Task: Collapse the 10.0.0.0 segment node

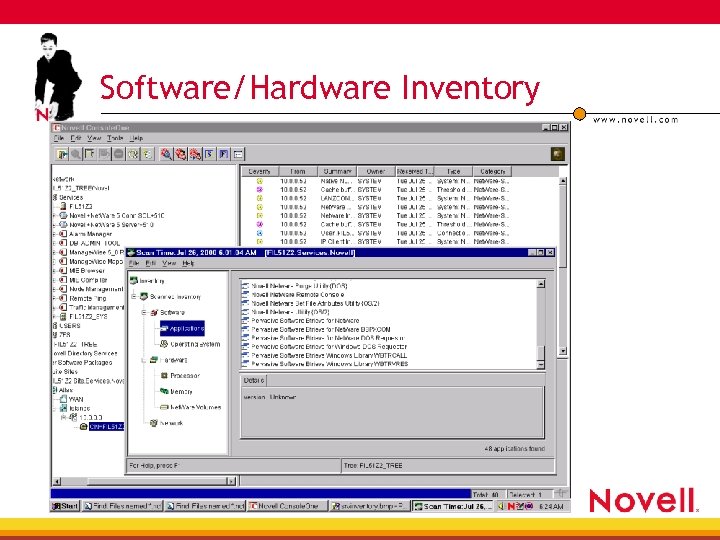Action: tap(63, 417)
